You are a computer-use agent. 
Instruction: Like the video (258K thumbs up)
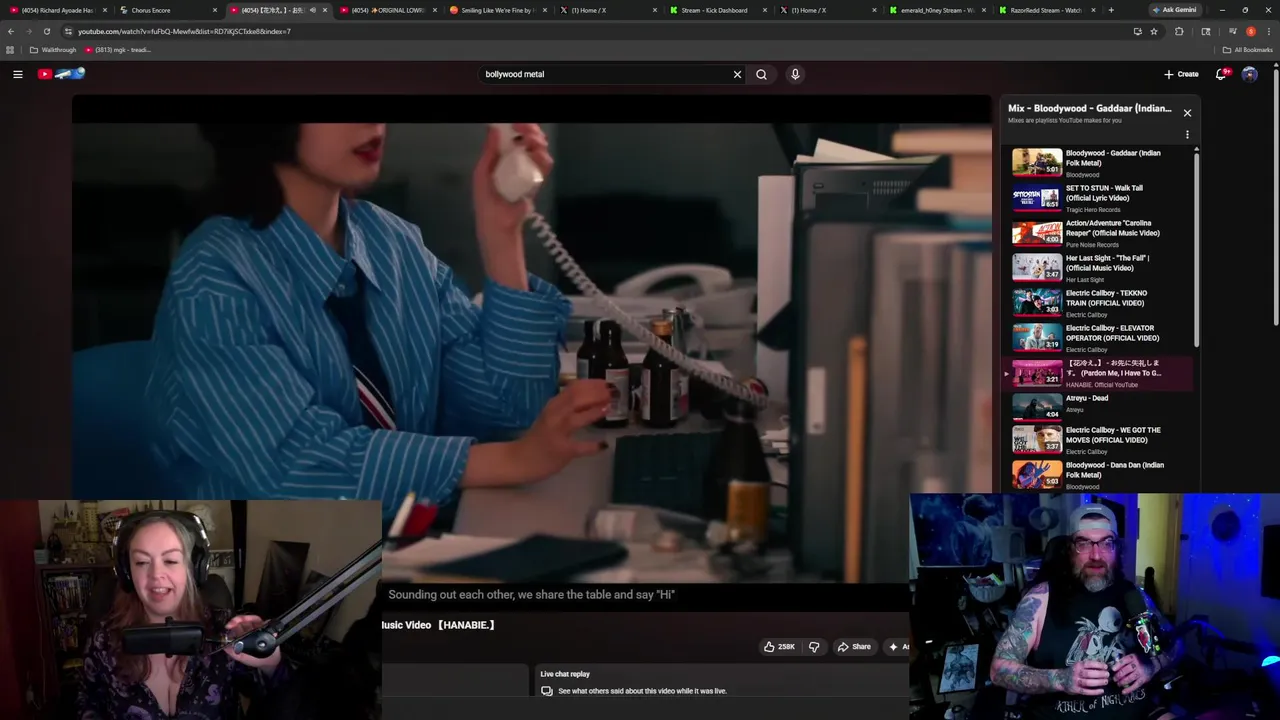(779, 647)
